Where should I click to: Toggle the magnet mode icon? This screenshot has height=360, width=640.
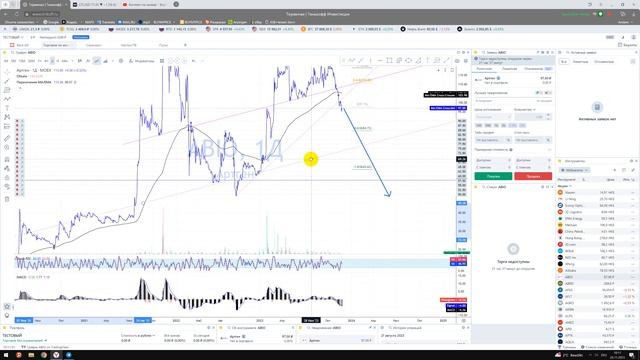pos(7,159)
